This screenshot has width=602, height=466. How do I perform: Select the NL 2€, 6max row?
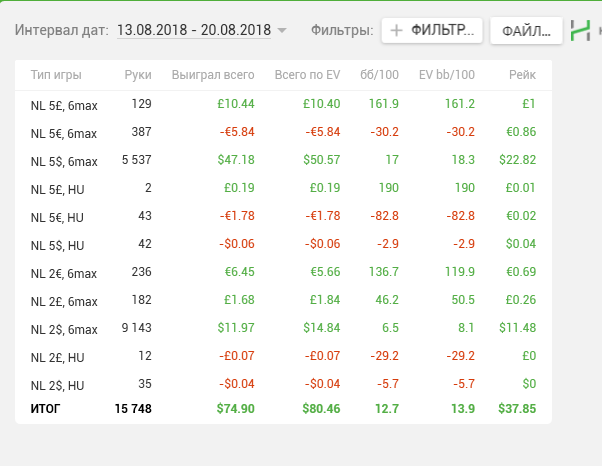(64, 273)
